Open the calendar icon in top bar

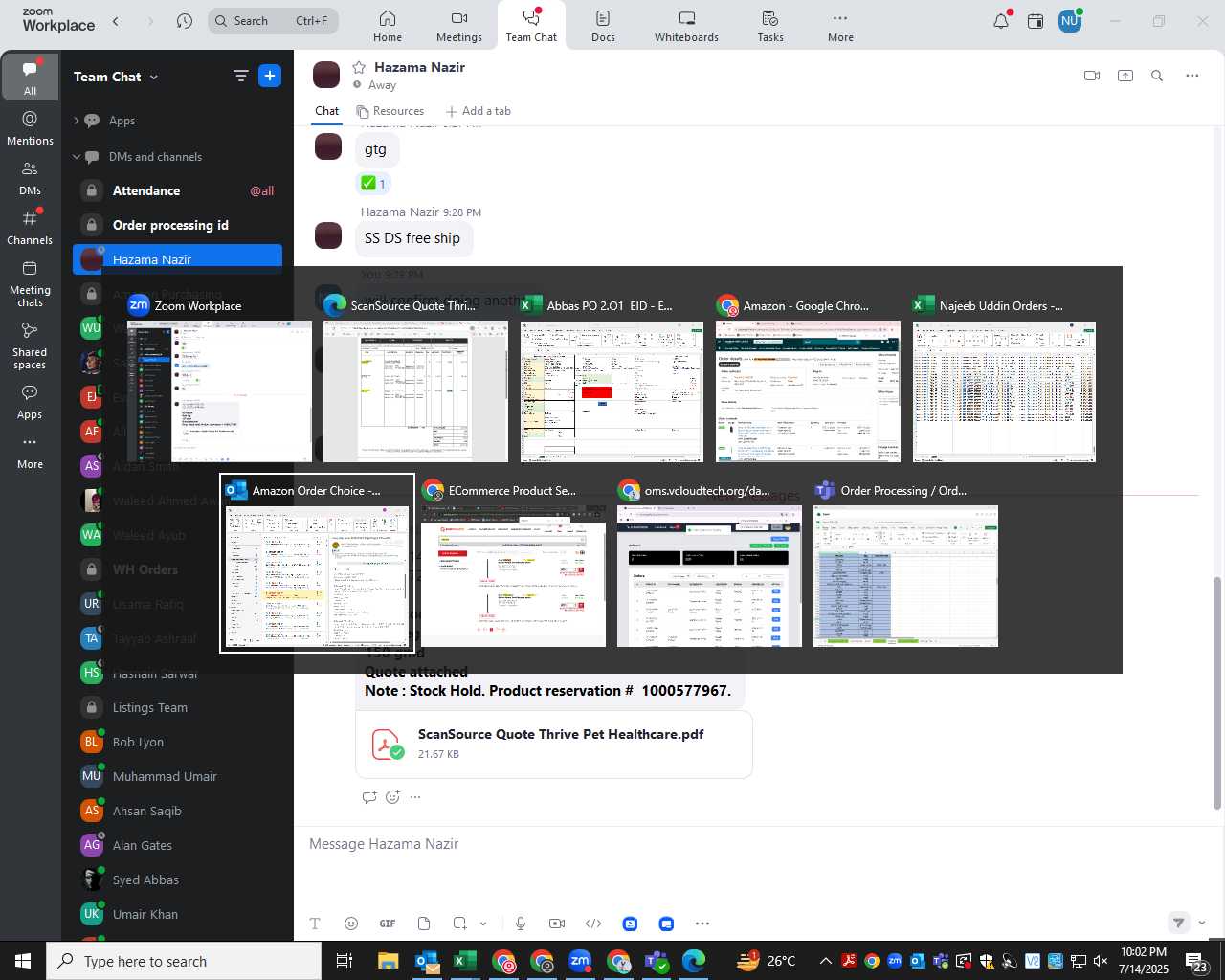click(1036, 20)
